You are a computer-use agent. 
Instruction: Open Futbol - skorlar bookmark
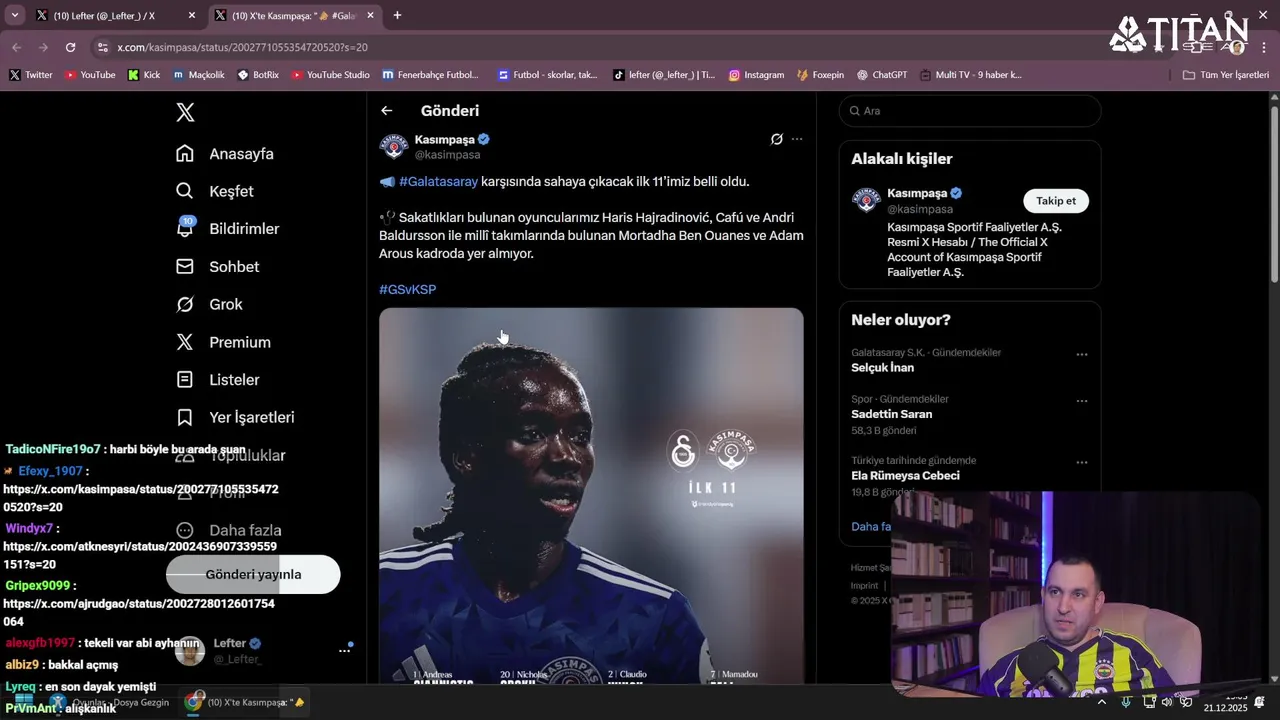click(547, 75)
